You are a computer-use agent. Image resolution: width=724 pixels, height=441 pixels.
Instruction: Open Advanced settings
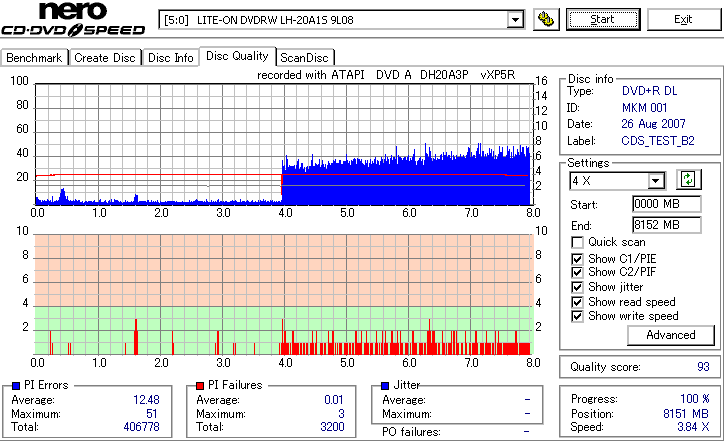[x=670, y=335]
